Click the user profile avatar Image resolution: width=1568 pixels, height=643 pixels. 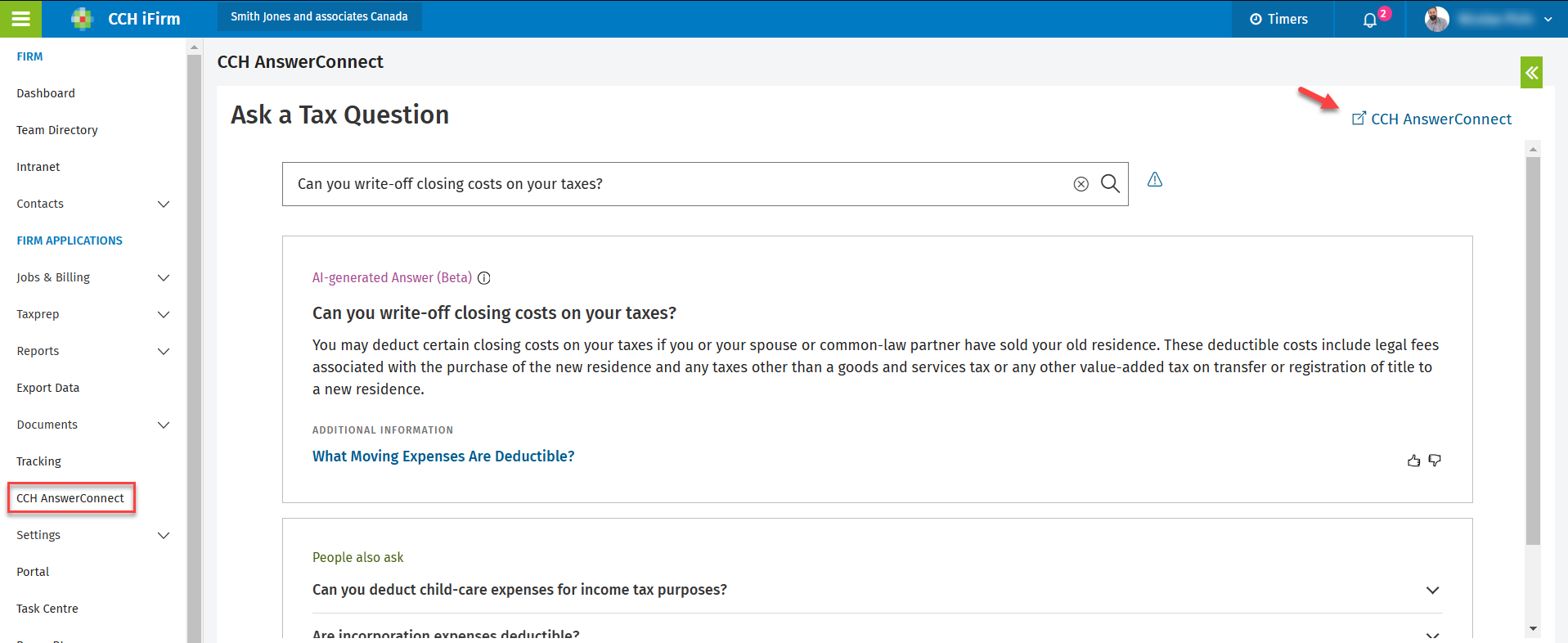1436,19
